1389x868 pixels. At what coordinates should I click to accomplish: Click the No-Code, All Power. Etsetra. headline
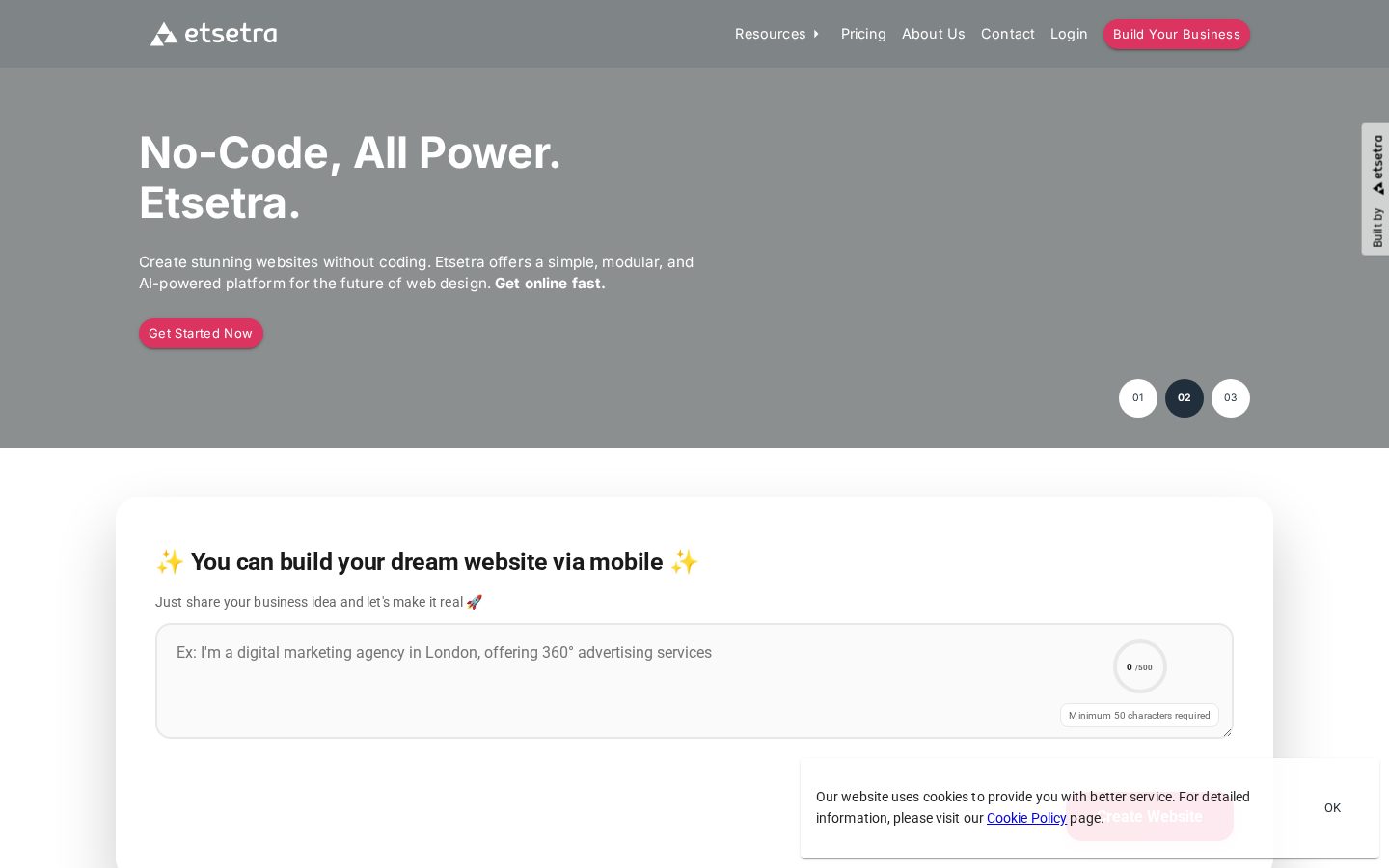click(x=350, y=177)
